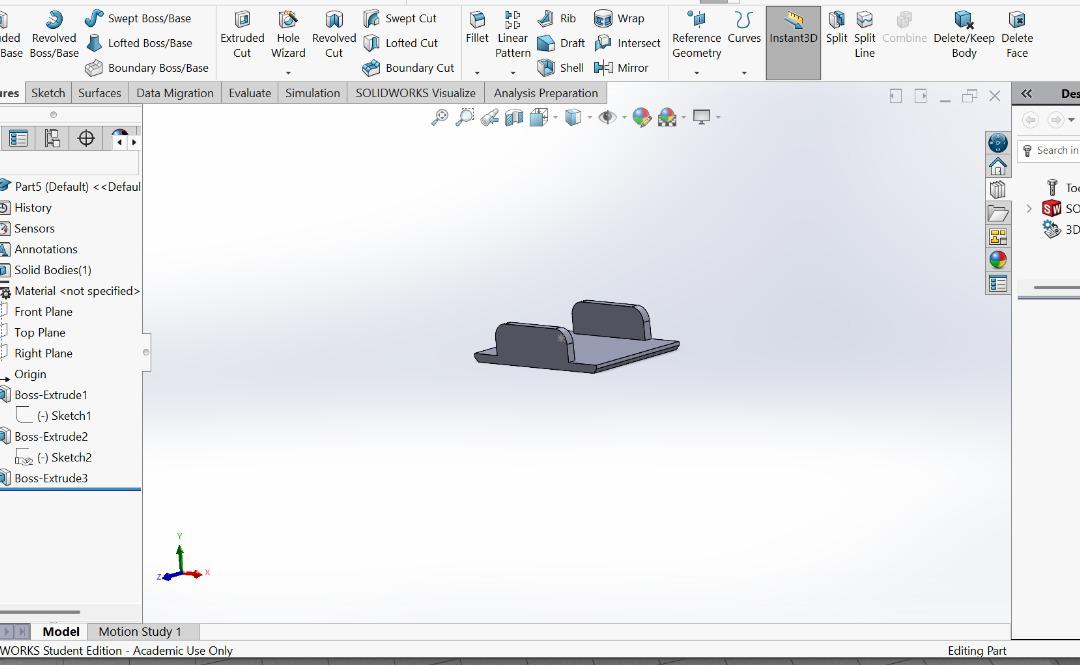The image size is (1080, 665).
Task: Select the Swept Cut tool
Action: click(x=400, y=18)
